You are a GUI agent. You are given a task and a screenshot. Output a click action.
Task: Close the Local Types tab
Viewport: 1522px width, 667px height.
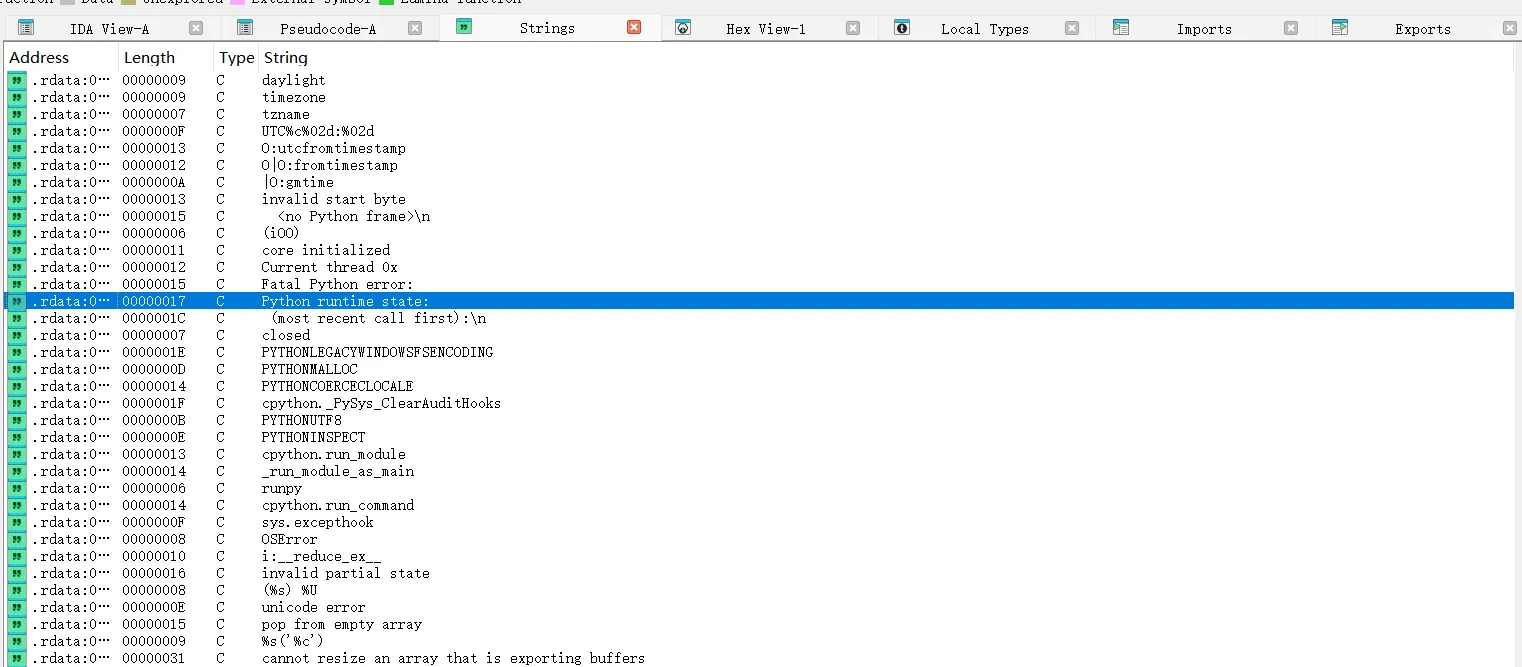(1072, 28)
